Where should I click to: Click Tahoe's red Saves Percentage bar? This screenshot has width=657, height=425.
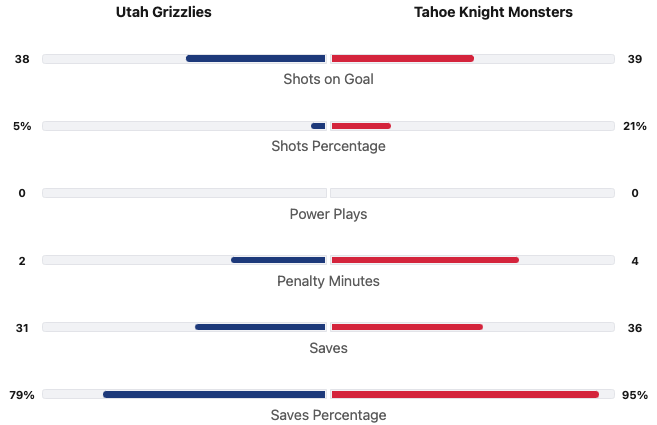pos(465,394)
